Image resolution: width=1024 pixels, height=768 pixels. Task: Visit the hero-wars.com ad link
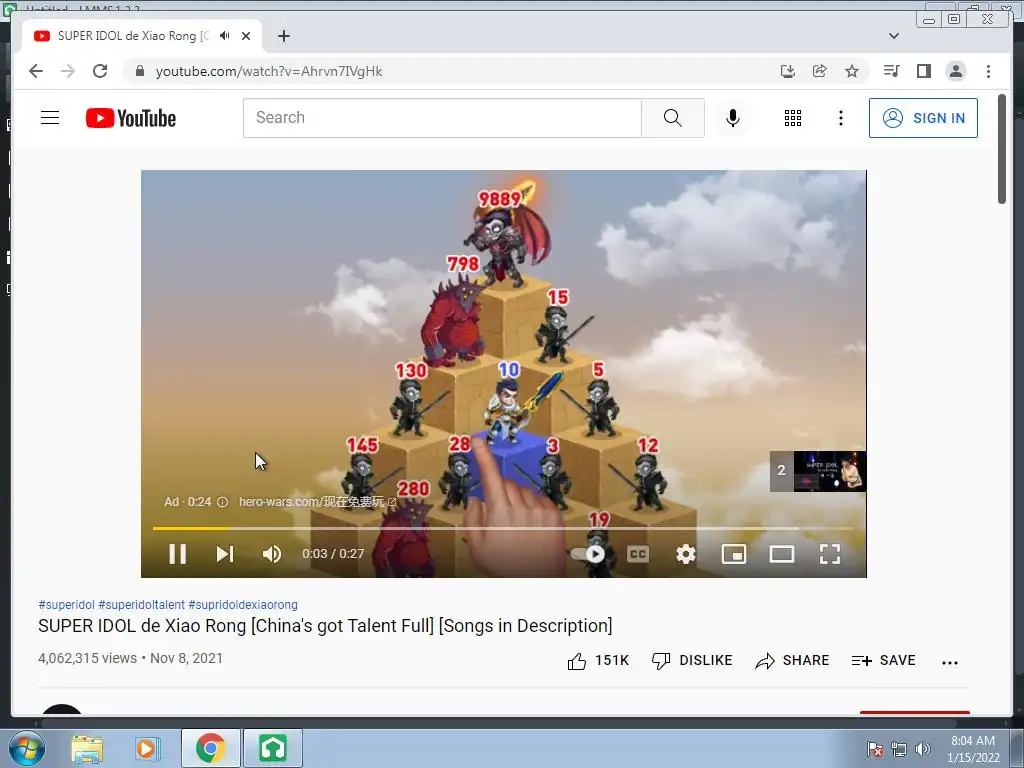(317, 502)
